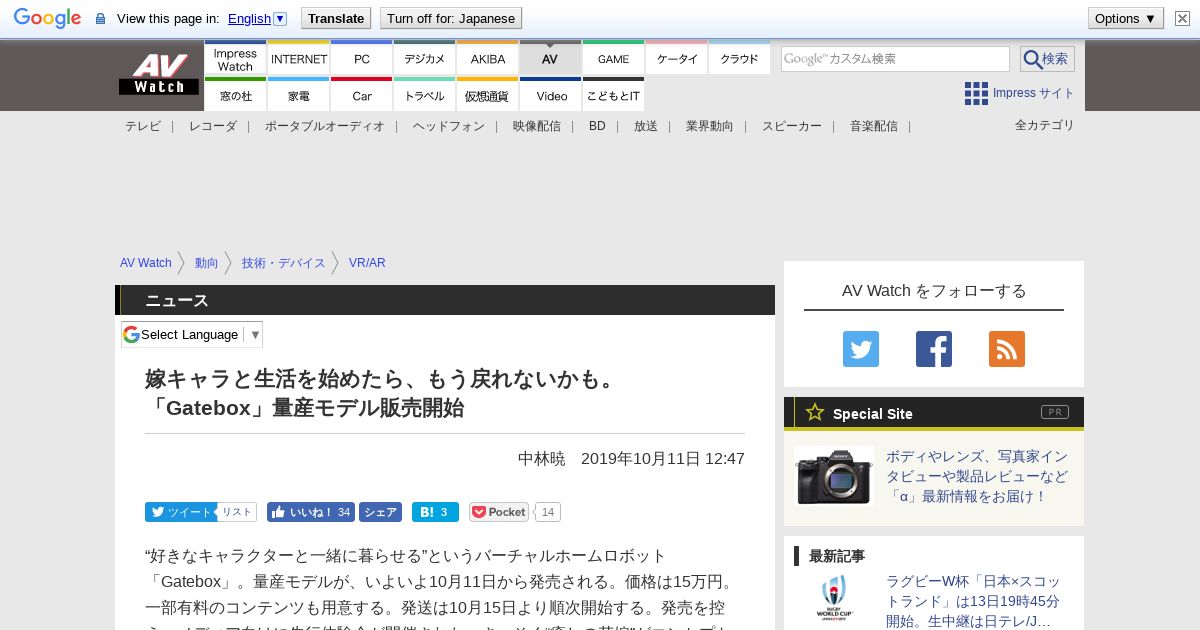Open the Sony camera thumbnail
Image resolution: width=1200 pixels, height=630 pixels.
[834, 476]
